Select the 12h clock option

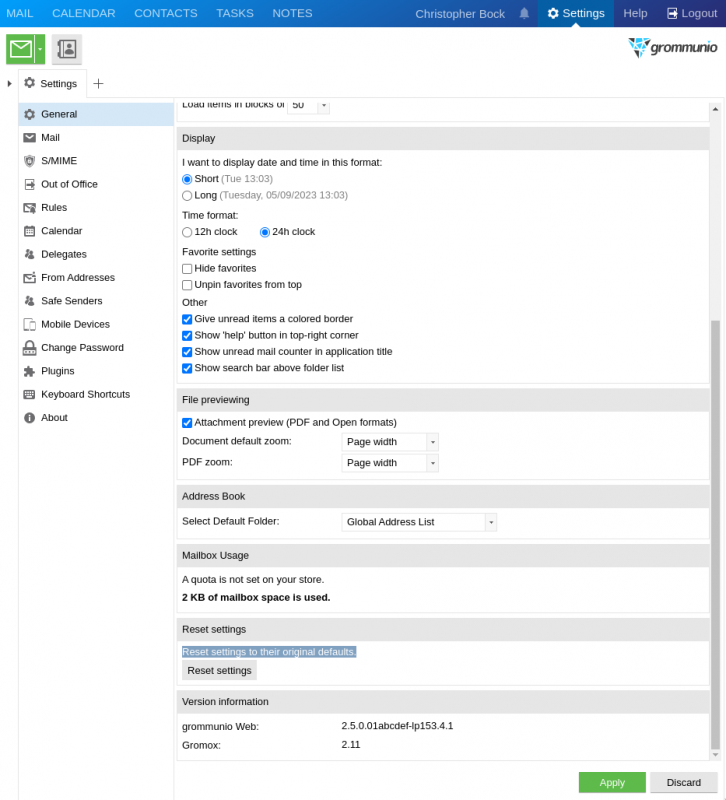(x=187, y=232)
